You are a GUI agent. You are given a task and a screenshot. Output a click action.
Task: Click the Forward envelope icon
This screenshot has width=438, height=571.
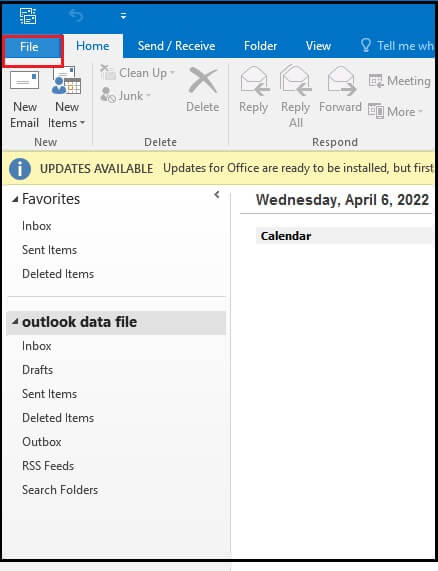point(341,81)
